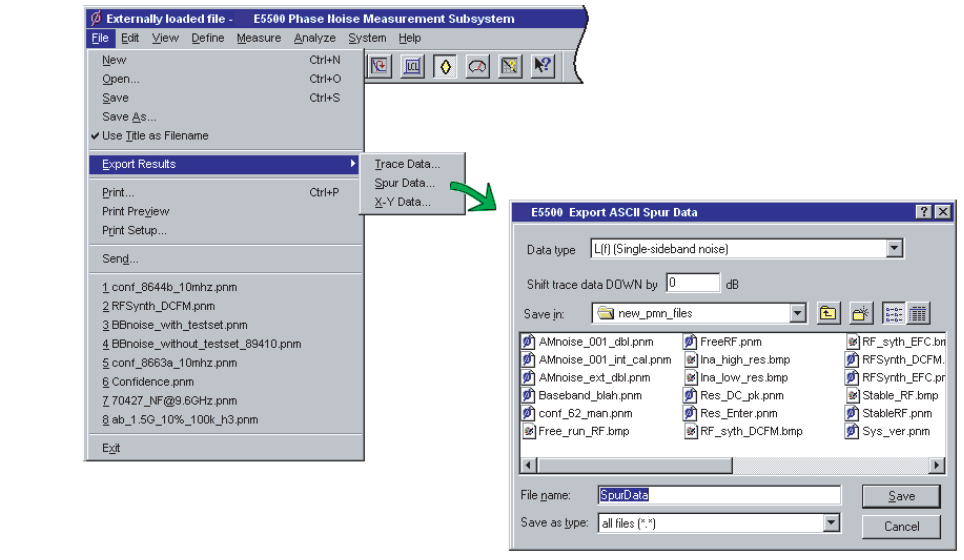Choose Exit from File menu
This screenshot has height=560, width=964.
tap(224, 448)
